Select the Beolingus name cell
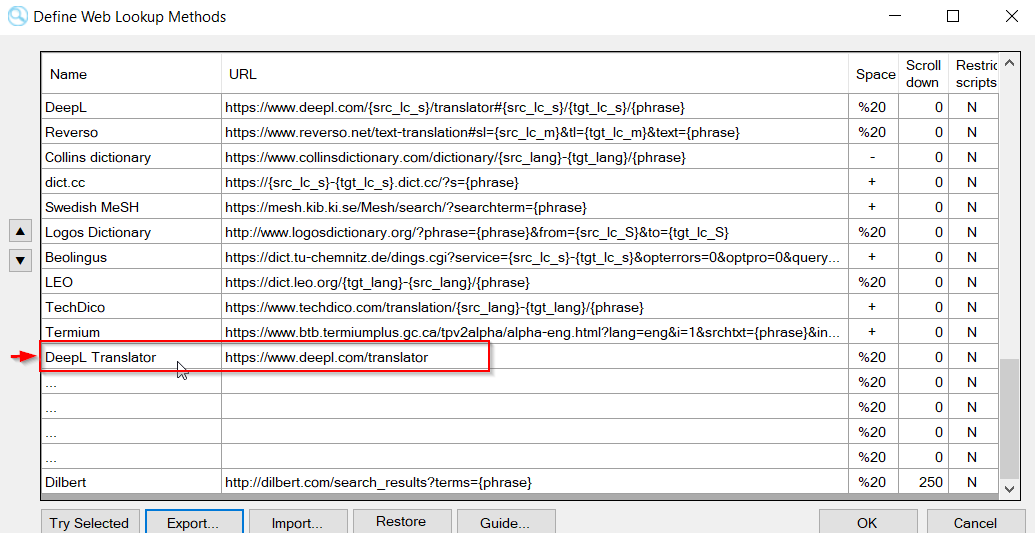Screen dimensions: 1035x533 [132, 257]
